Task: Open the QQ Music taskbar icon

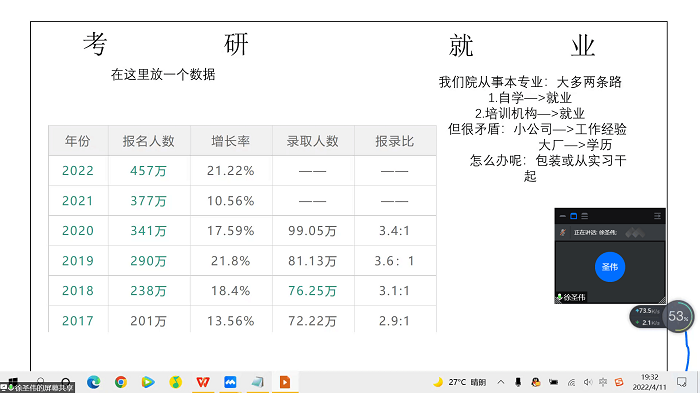Action: tap(175, 382)
